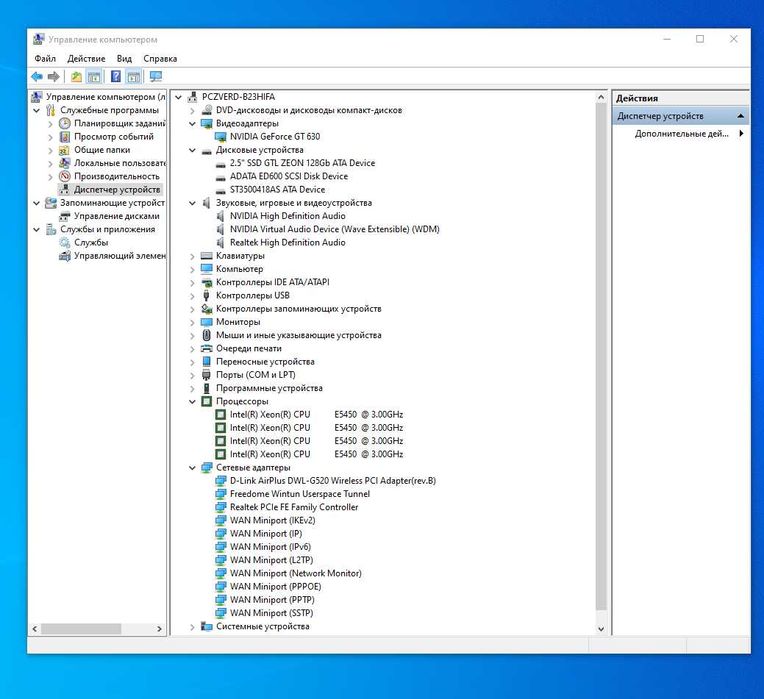
Task: Open the Файл menu
Action: [45, 58]
